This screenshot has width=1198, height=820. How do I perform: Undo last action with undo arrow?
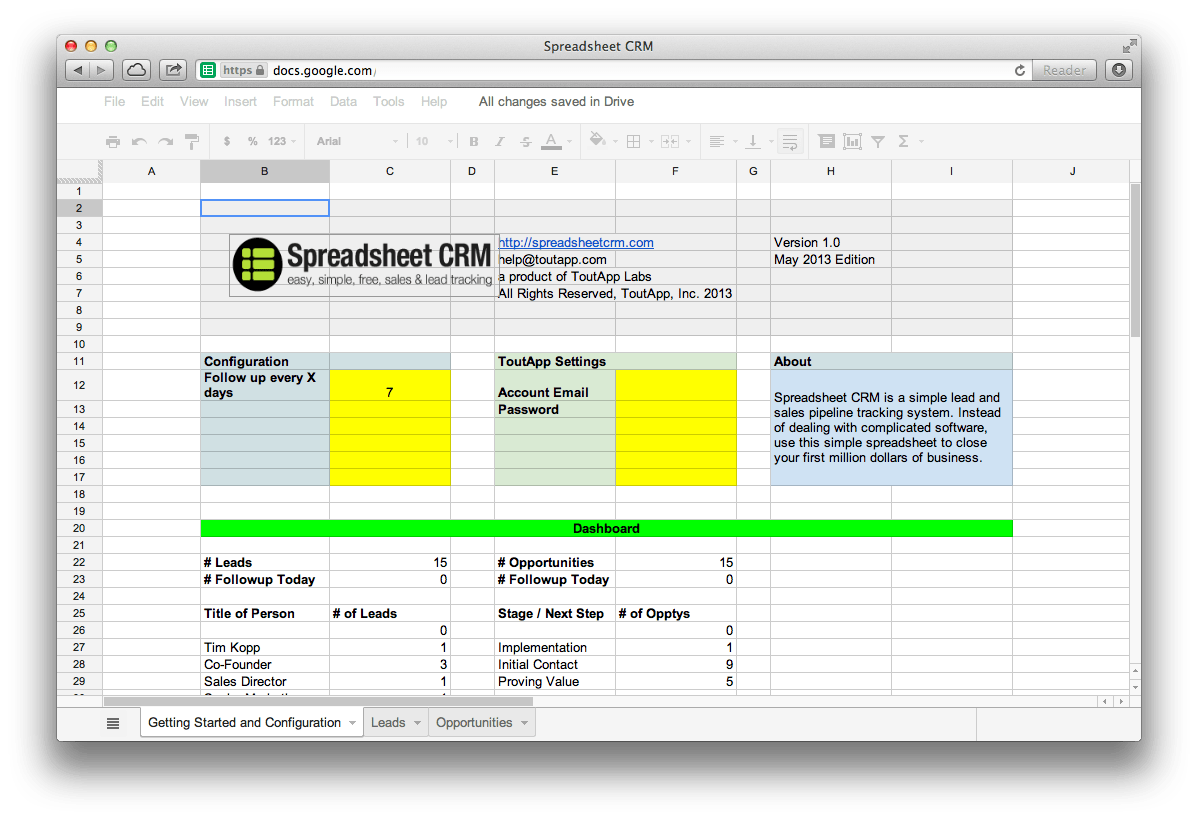point(139,141)
